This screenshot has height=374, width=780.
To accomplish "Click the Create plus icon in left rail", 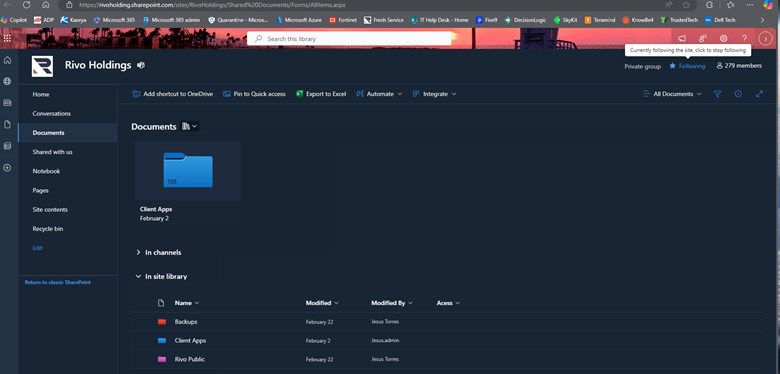I will [7, 168].
